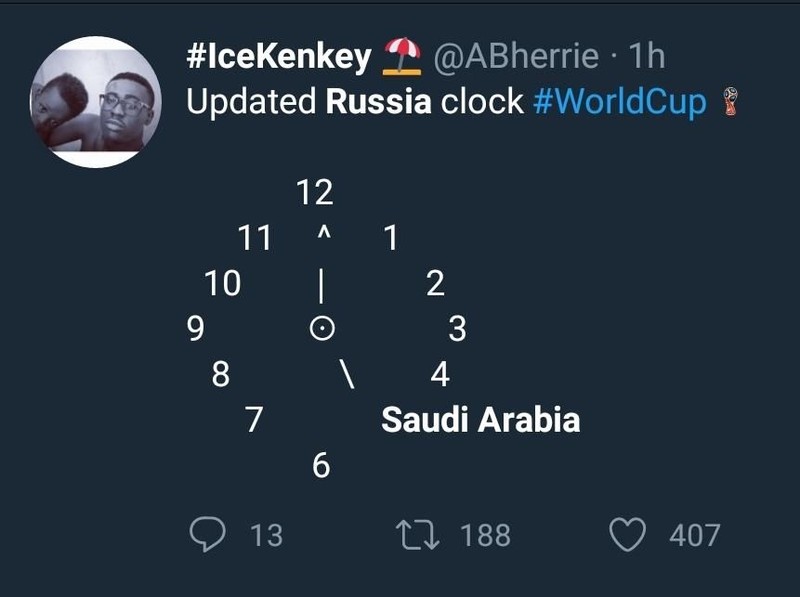Click the 13 replies count
The image size is (800, 597).
[266, 535]
